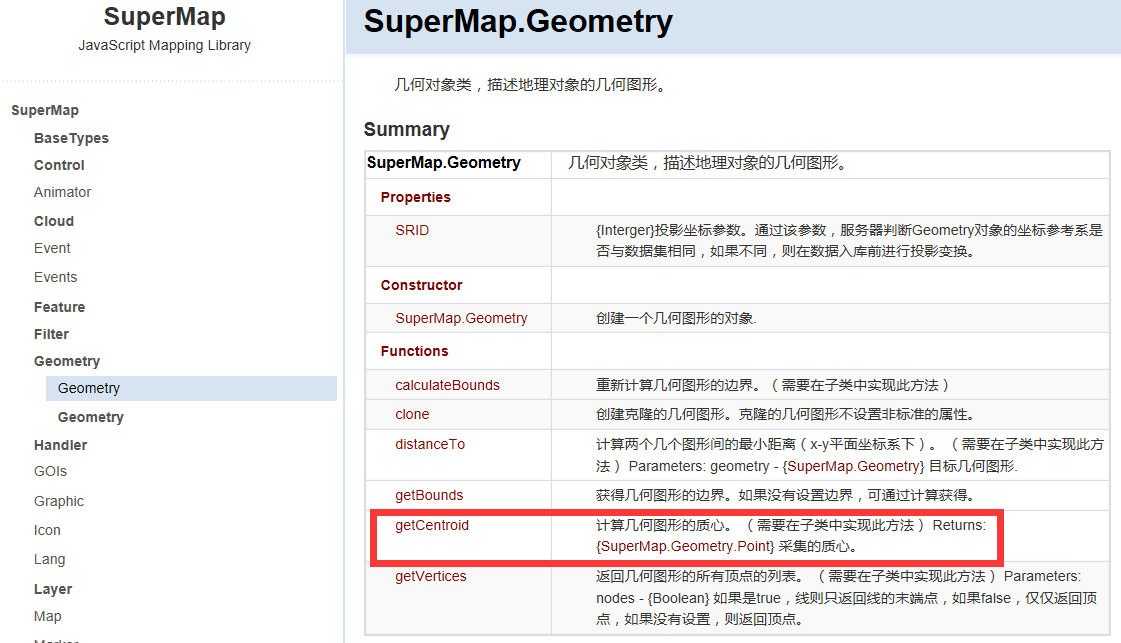Open the SRID property link

click(412, 230)
